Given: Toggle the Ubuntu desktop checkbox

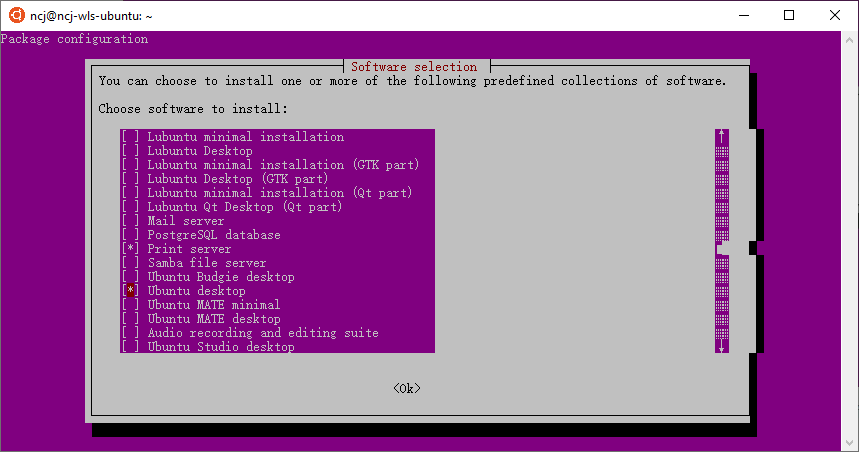Looking at the screenshot, I should tap(130, 290).
